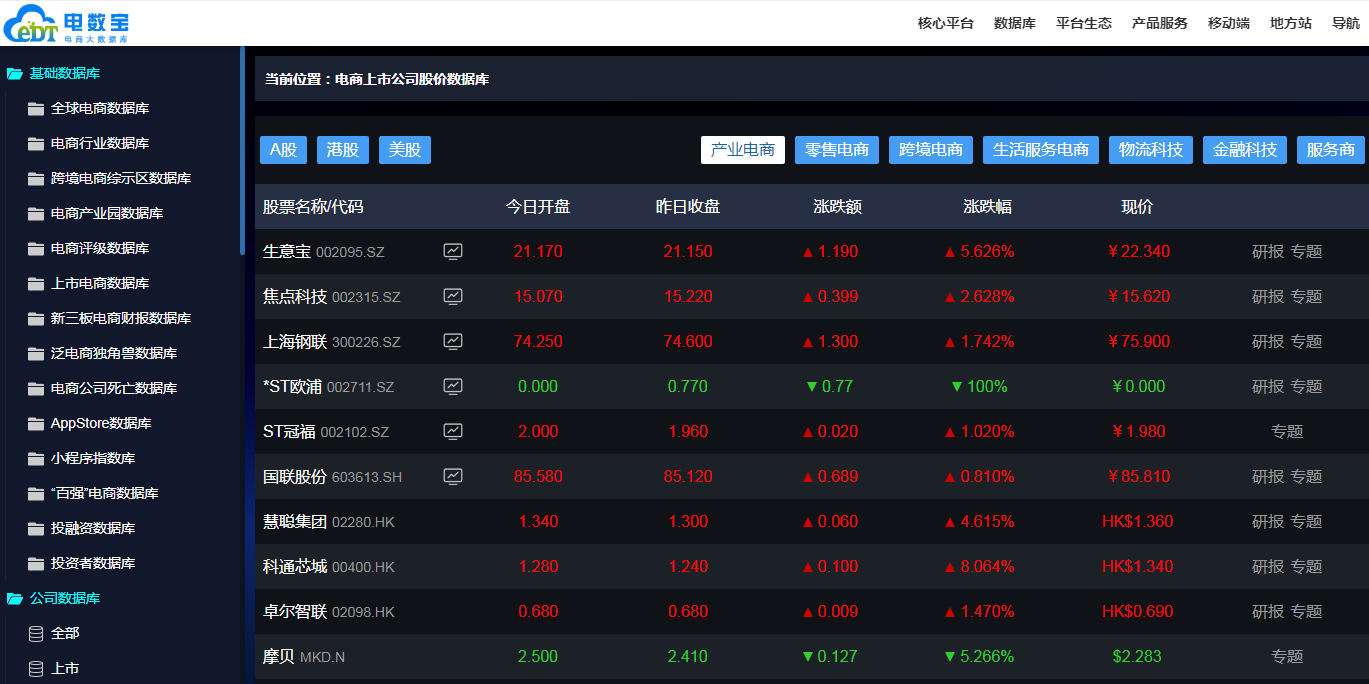Click the stock name 卓尔智联

tap(295, 611)
